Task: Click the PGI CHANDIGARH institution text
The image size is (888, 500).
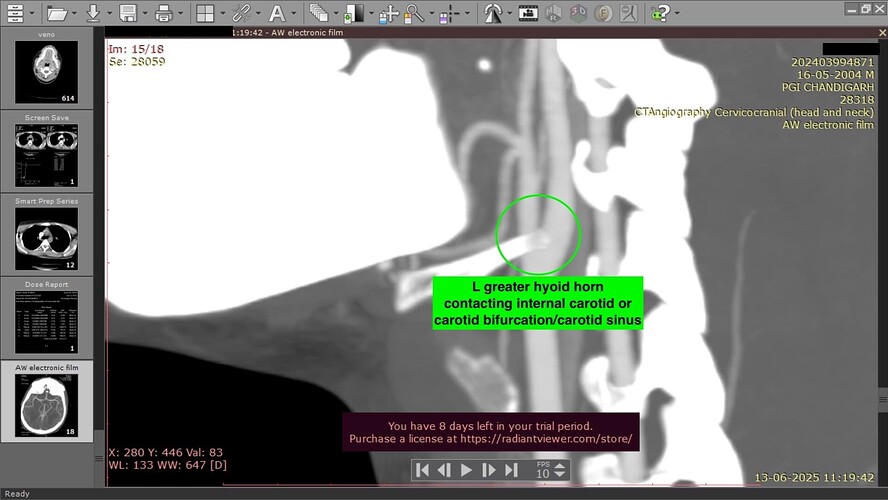Action: click(827, 87)
